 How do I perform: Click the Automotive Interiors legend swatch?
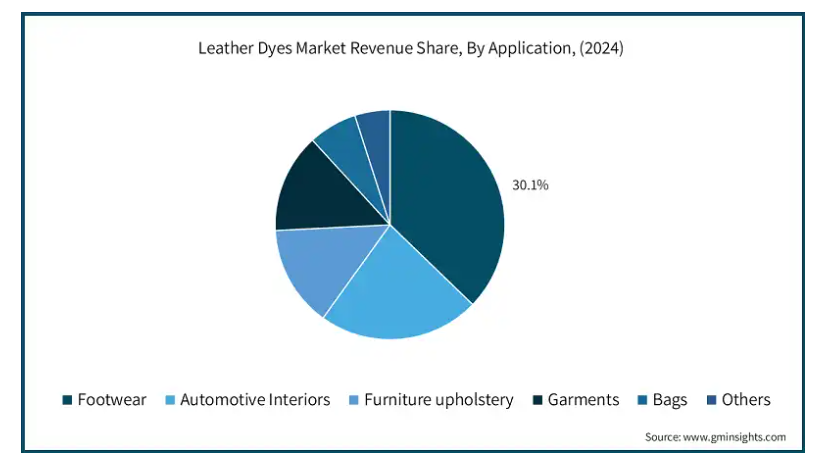coord(170,400)
